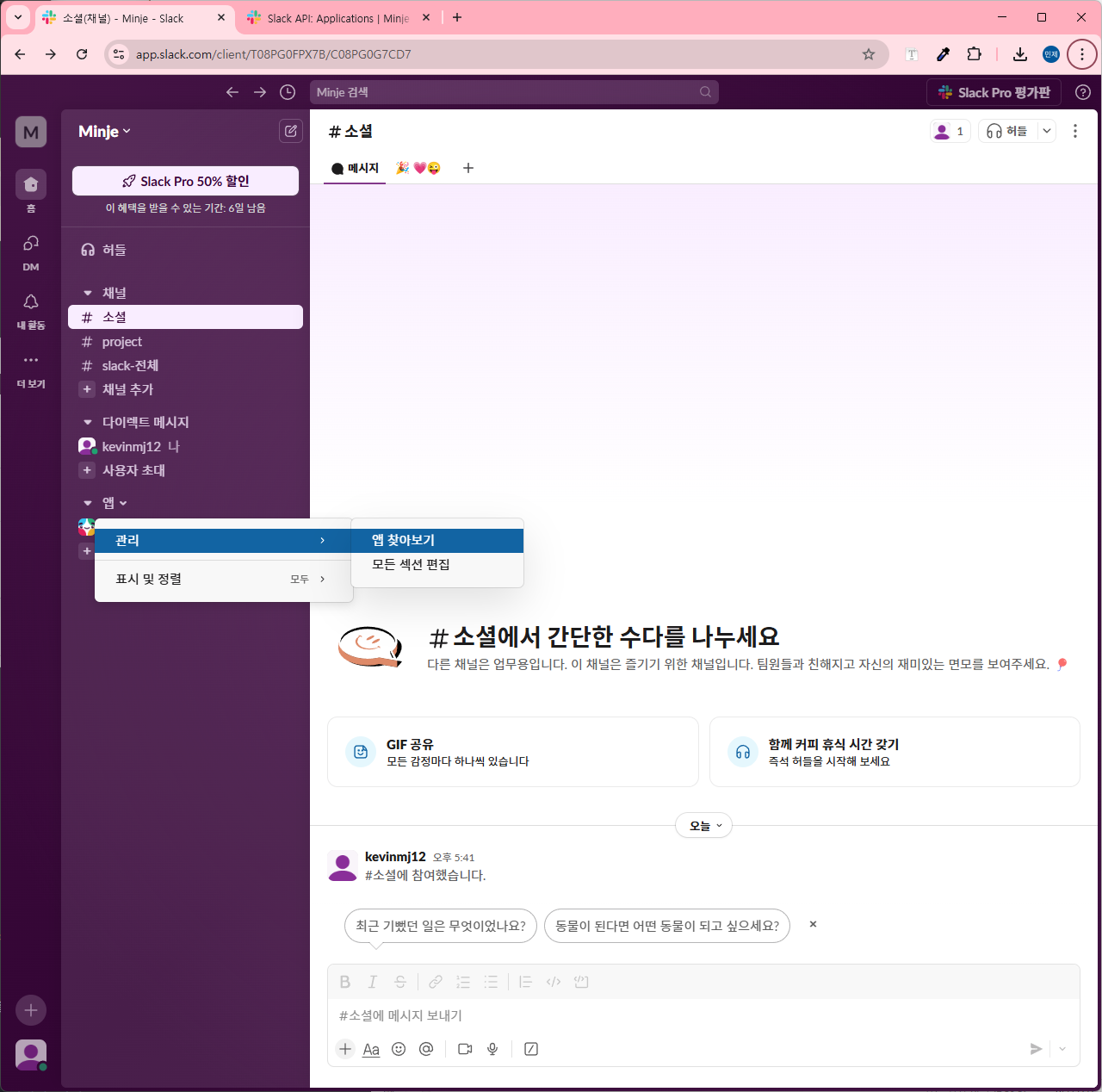
Task: Insert a bulleted list in the composer
Action: [x=491, y=982]
